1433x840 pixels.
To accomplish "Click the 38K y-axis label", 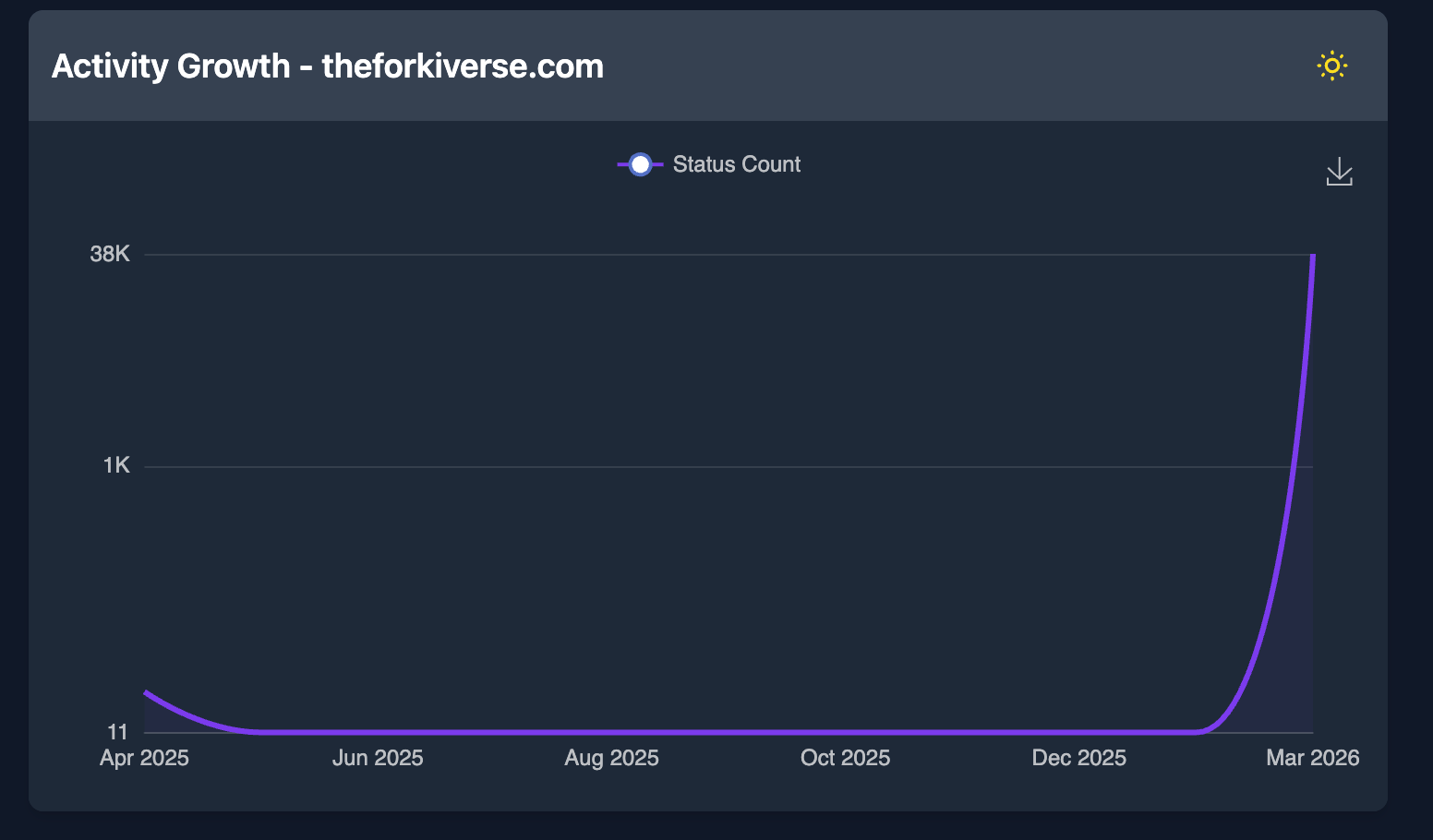I will [x=109, y=253].
